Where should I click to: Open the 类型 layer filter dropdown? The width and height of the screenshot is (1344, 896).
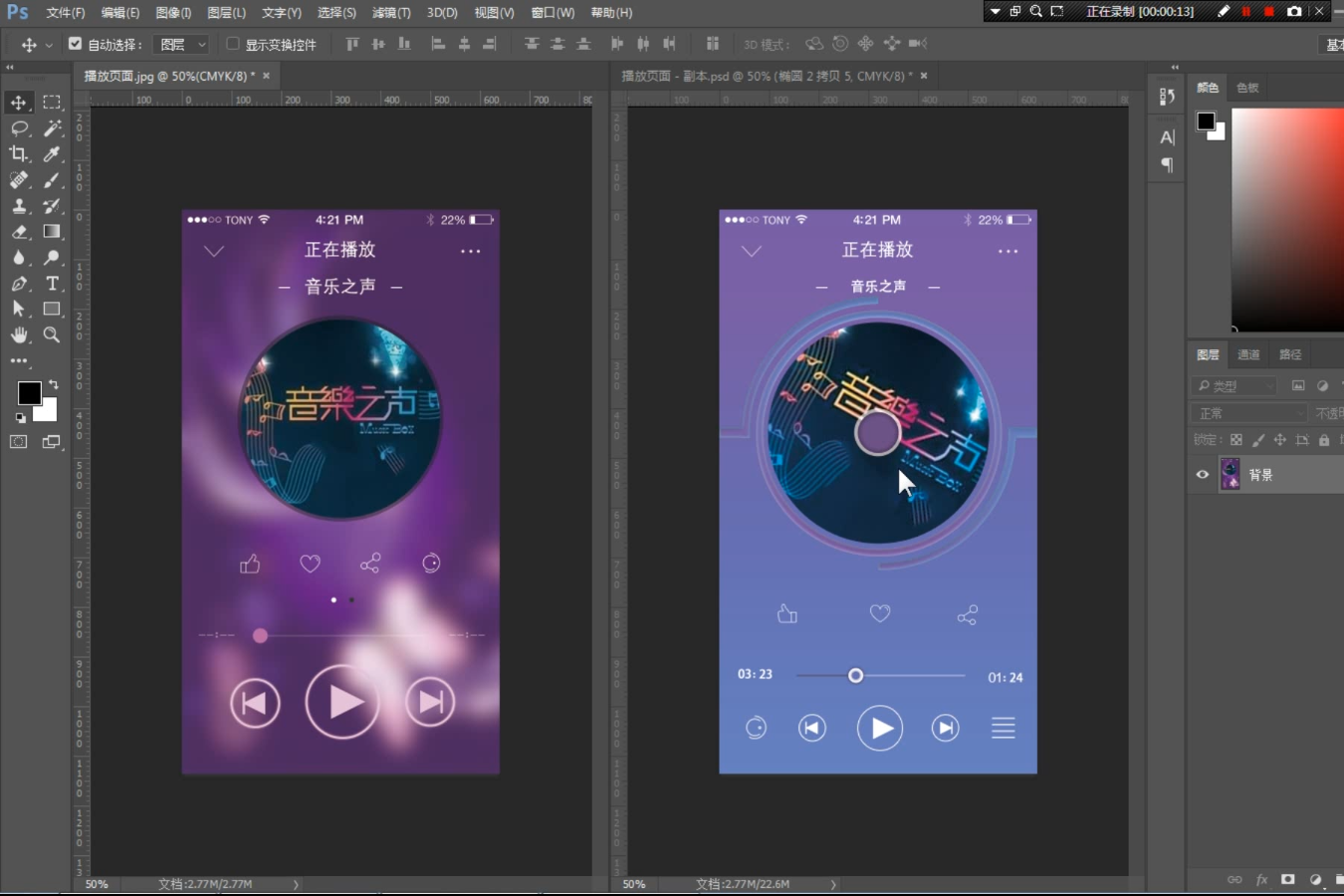pyautogui.click(x=1233, y=386)
